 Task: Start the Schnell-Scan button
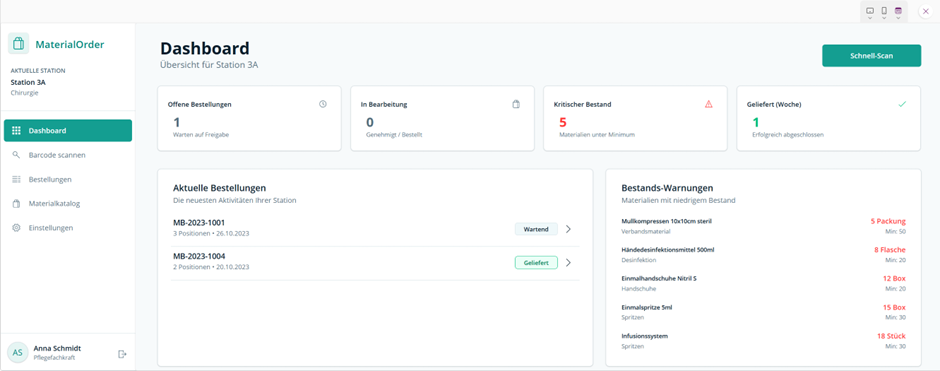tap(871, 55)
